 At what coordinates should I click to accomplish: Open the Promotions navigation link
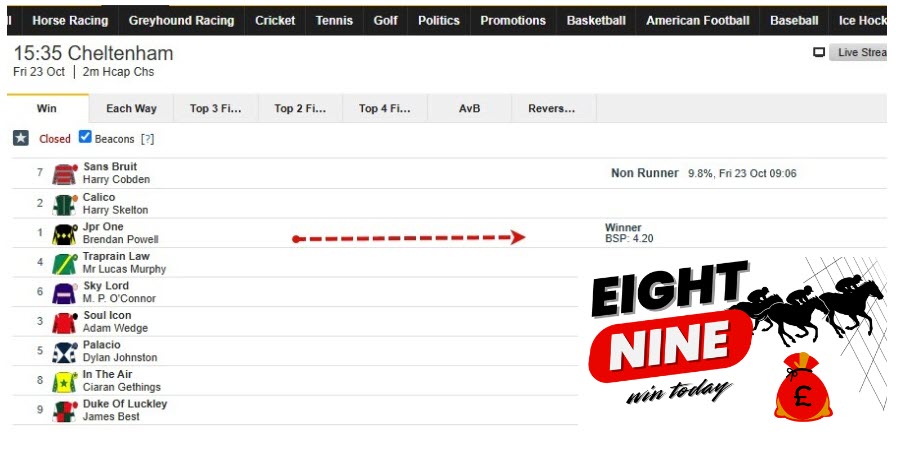tap(513, 21)
